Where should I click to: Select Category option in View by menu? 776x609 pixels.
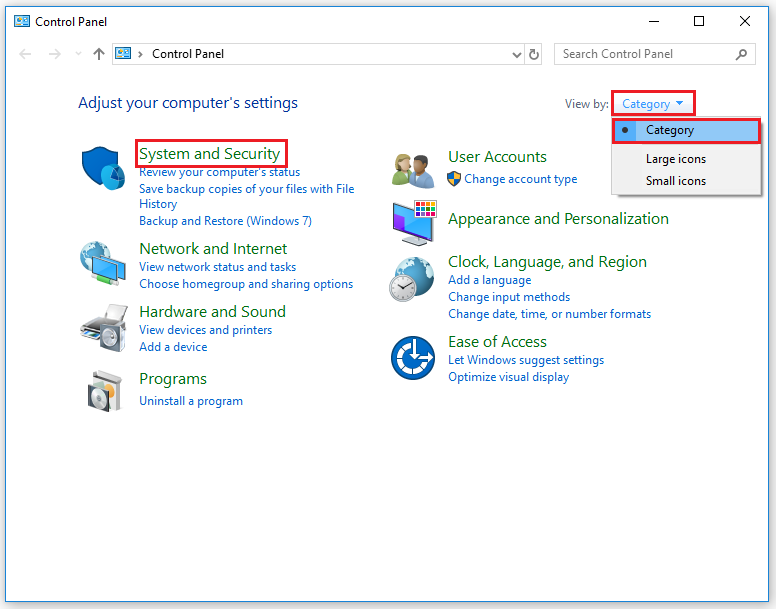pos(669,130)
